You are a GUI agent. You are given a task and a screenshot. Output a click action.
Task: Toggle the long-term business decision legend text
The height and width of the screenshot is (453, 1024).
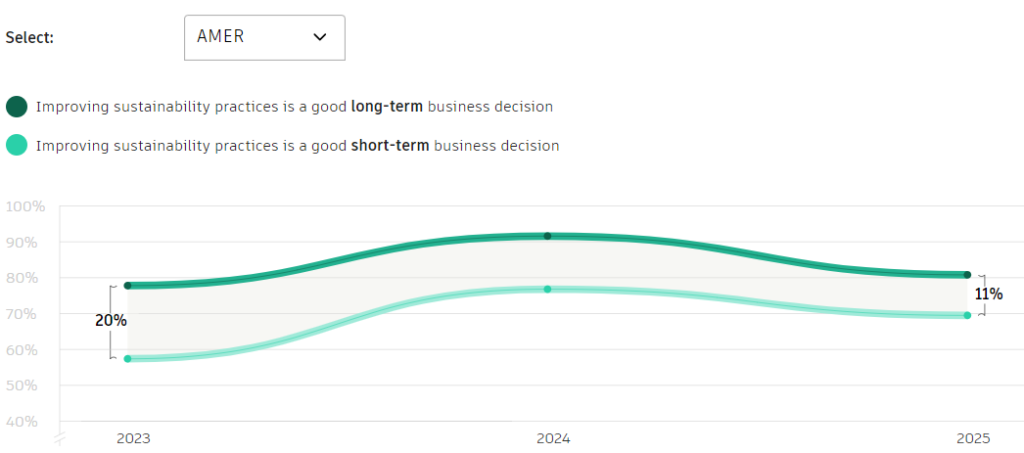coord(294,107)
